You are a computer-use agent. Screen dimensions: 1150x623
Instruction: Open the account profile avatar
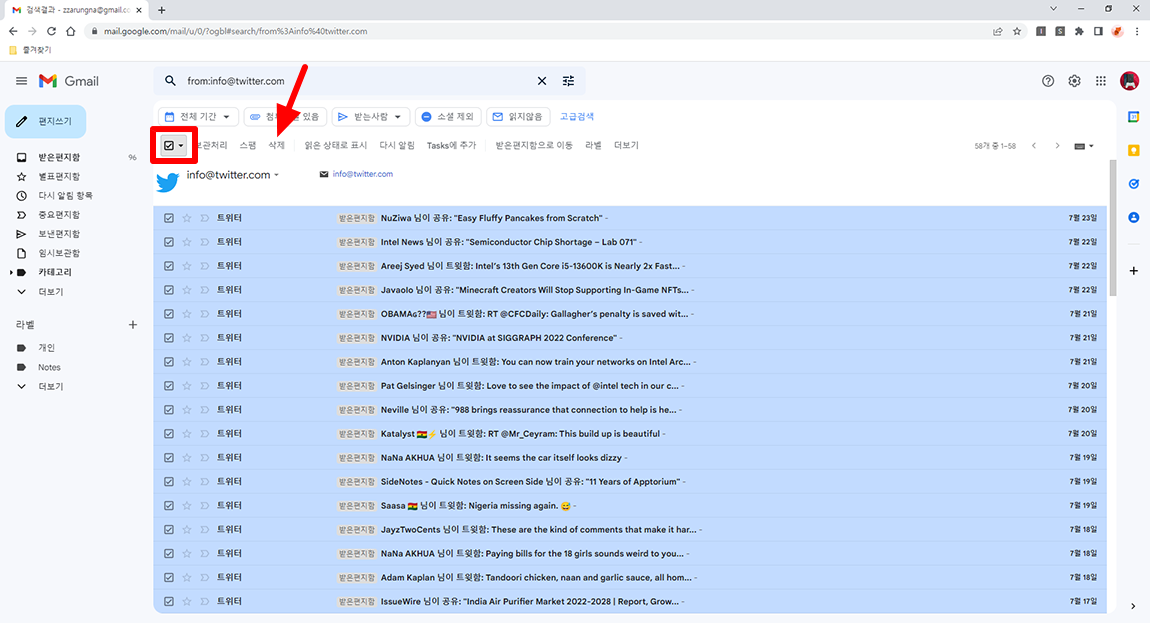(x=1129, y=81)
